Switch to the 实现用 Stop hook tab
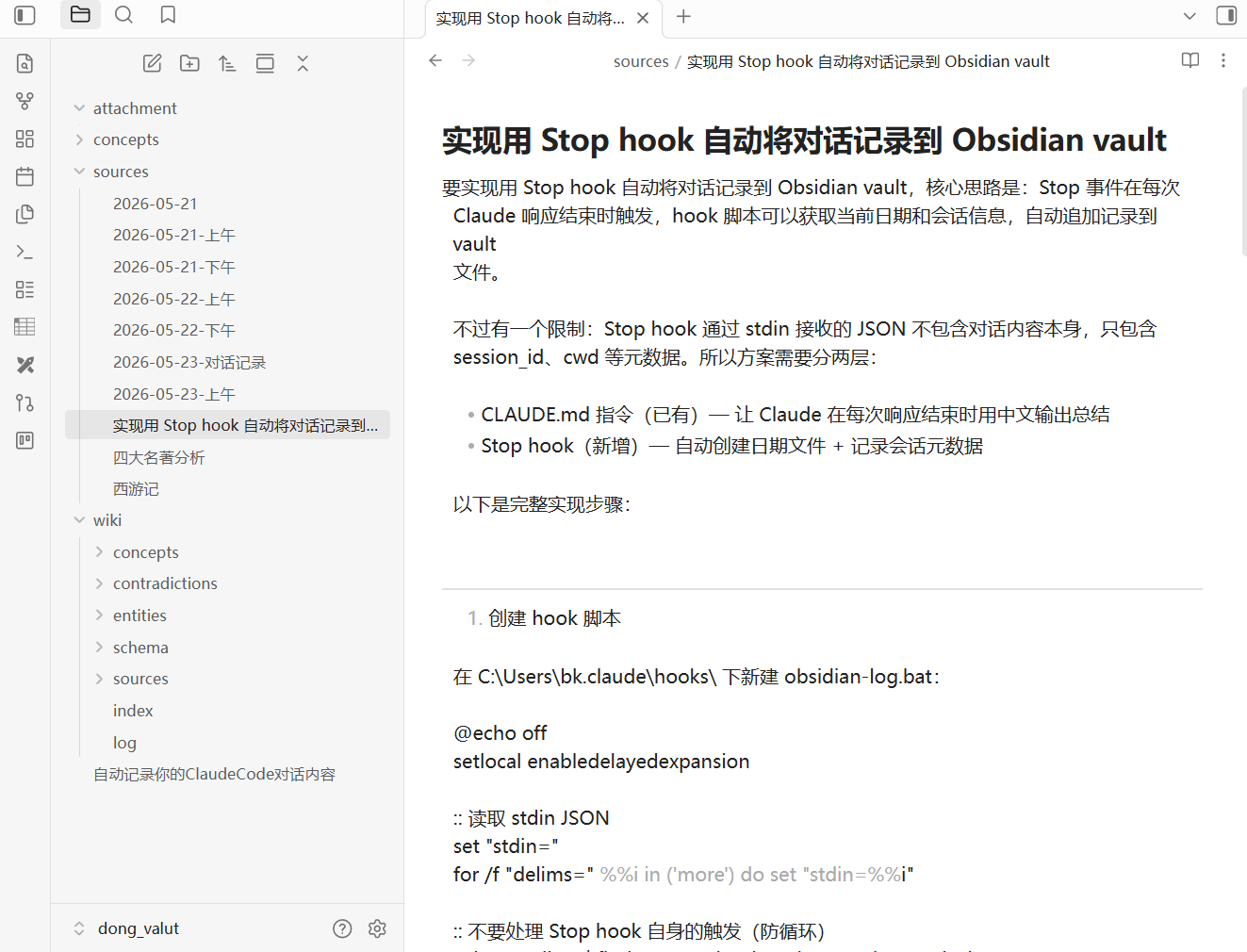 click(x=530, y=18)
